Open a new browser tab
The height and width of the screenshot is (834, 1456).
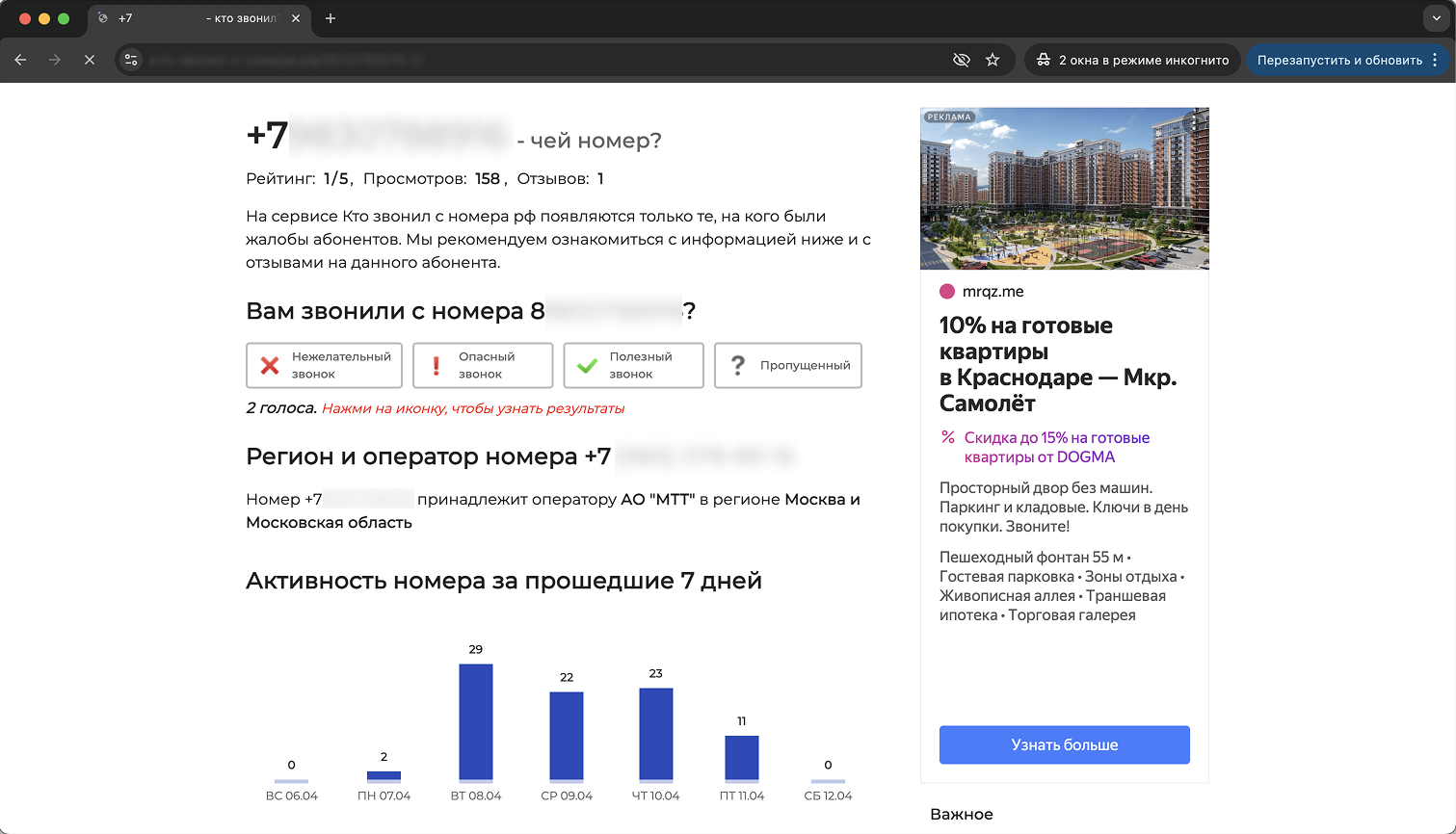(331, 18)
